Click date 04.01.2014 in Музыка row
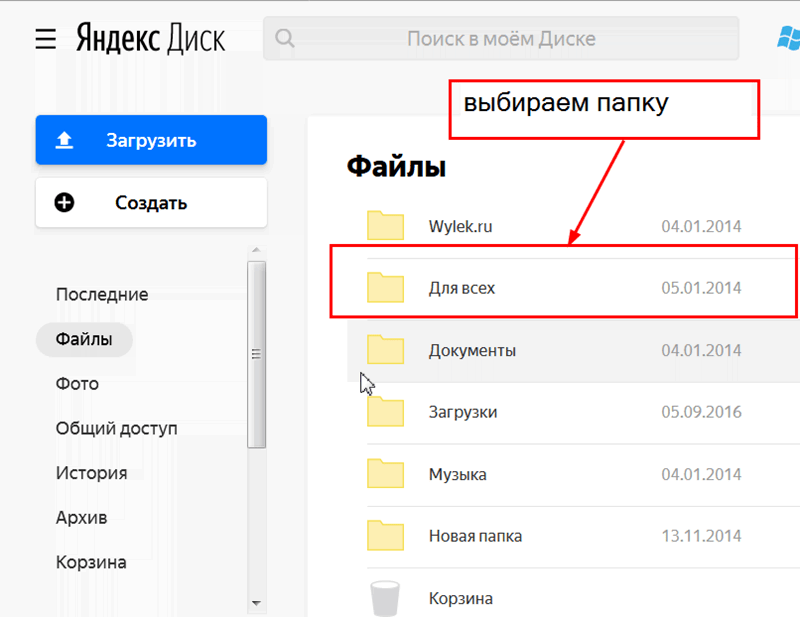Screen dimensions: 800x617 (701, 475)
